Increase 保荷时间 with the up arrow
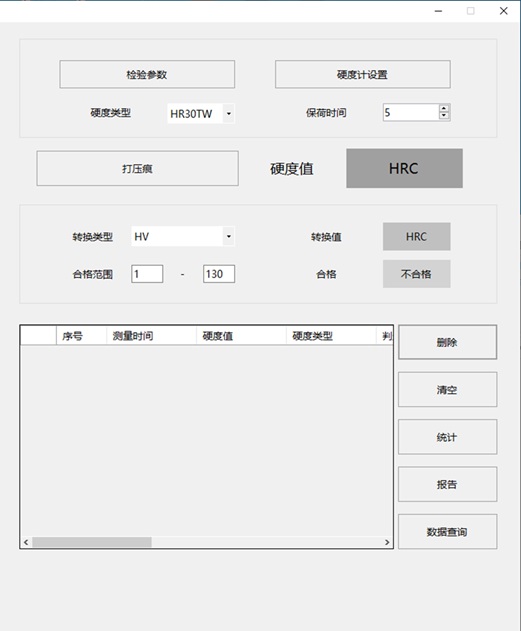Viewport: 521px width, 631px height. pos(444,108)
